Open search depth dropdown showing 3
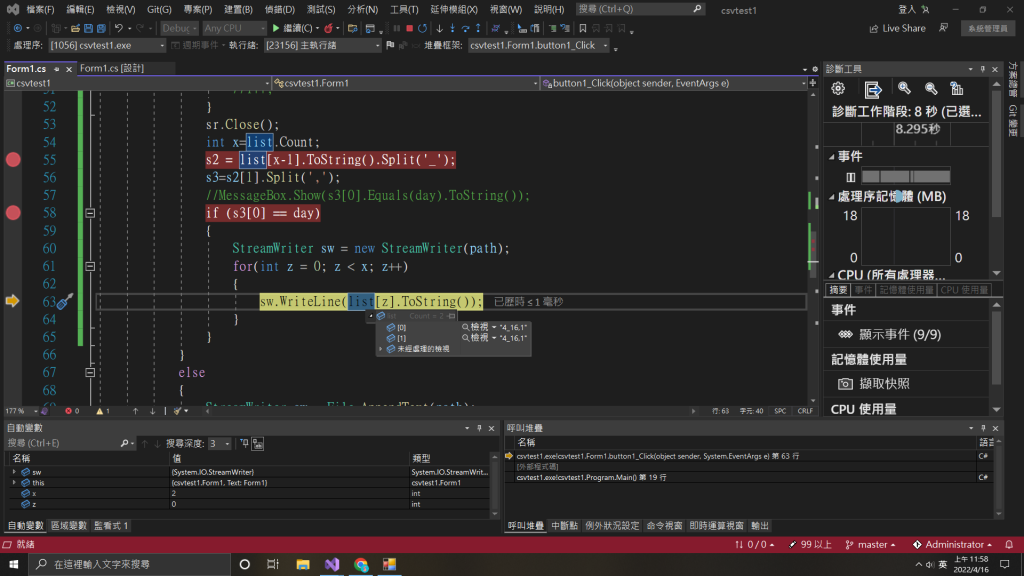This screenshot has width=1024, height=576. 219,444
